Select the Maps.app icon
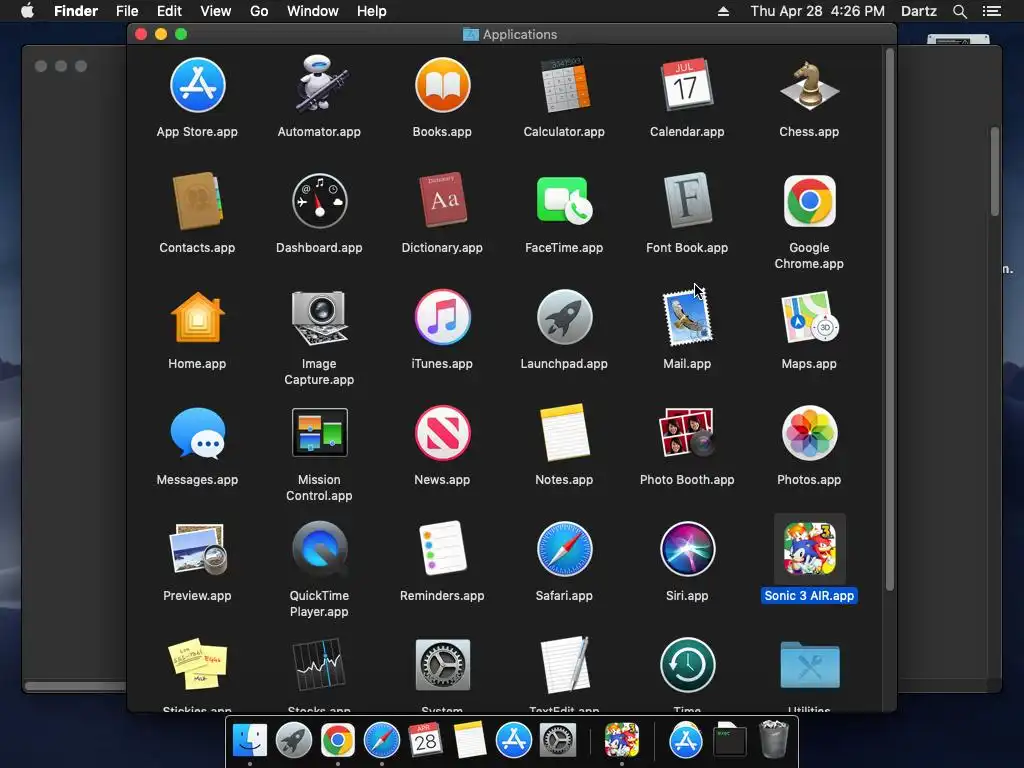The image size is (1024, 768). tap(809, 317)
